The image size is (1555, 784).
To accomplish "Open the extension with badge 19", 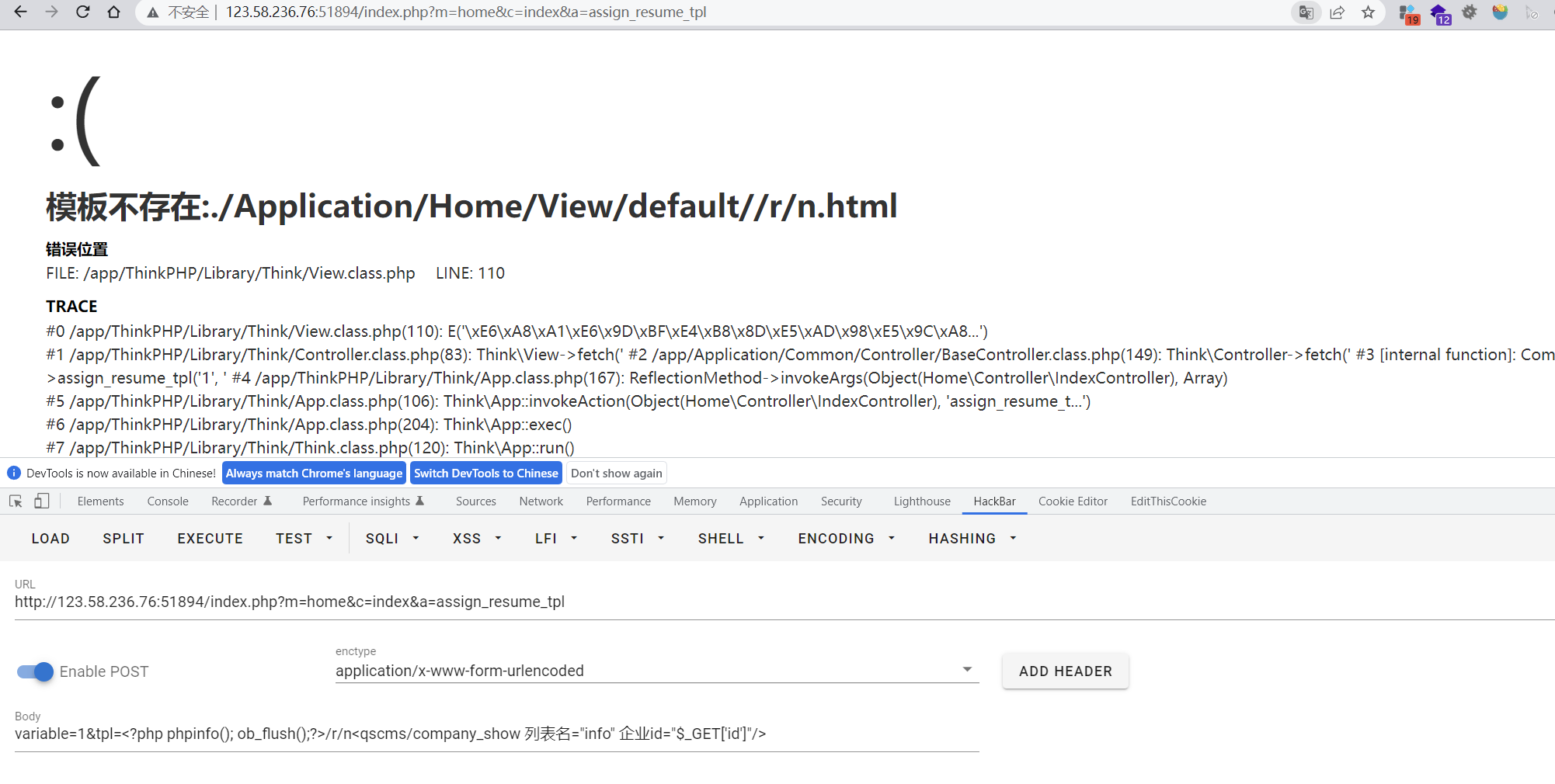I will click(x=1409, y=13).
